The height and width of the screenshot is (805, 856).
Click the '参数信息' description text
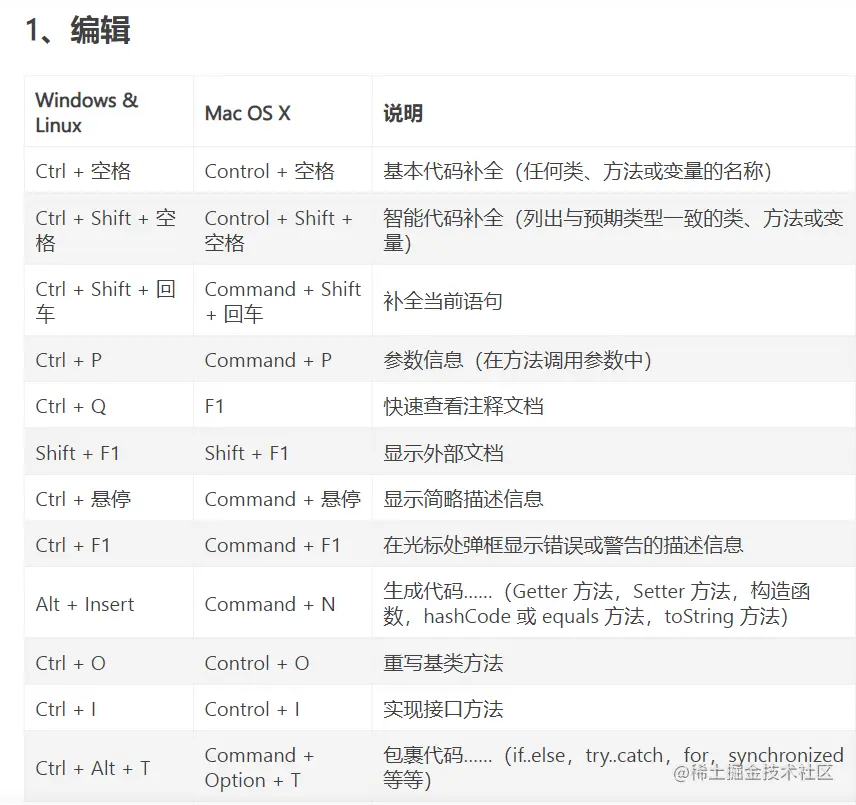518,360
